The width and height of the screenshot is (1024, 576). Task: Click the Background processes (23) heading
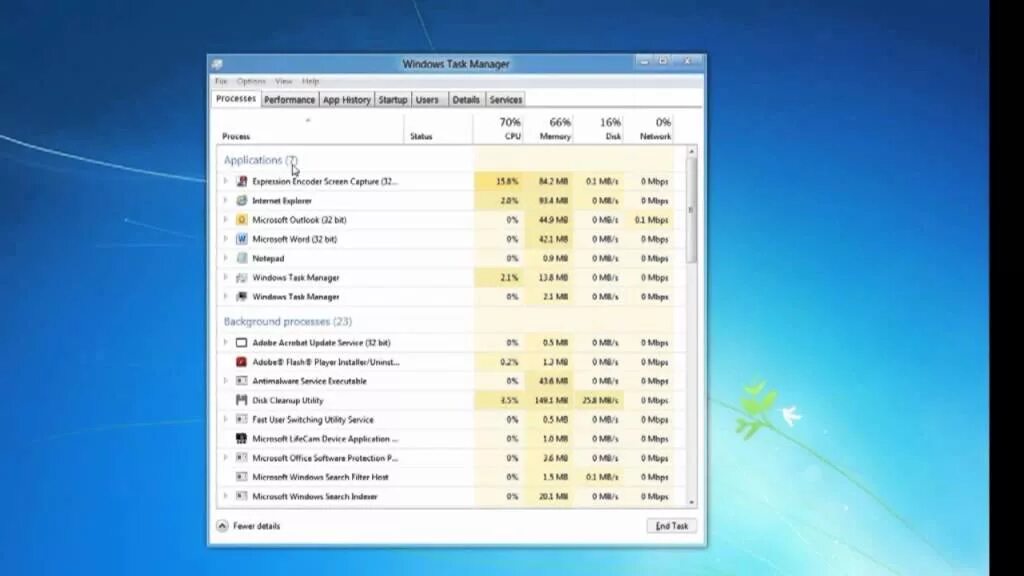[288, 321]
